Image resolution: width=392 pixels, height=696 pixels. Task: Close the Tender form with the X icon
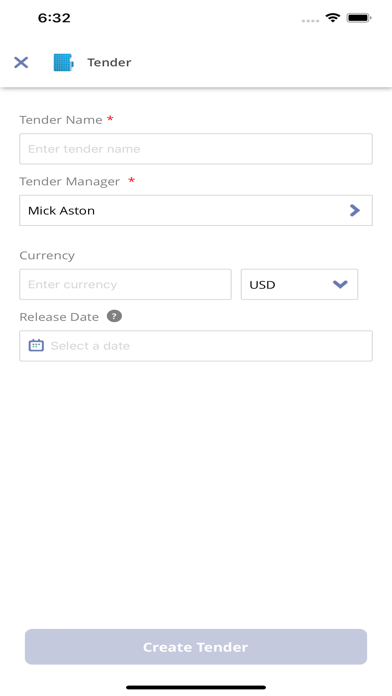pos(21,62)
